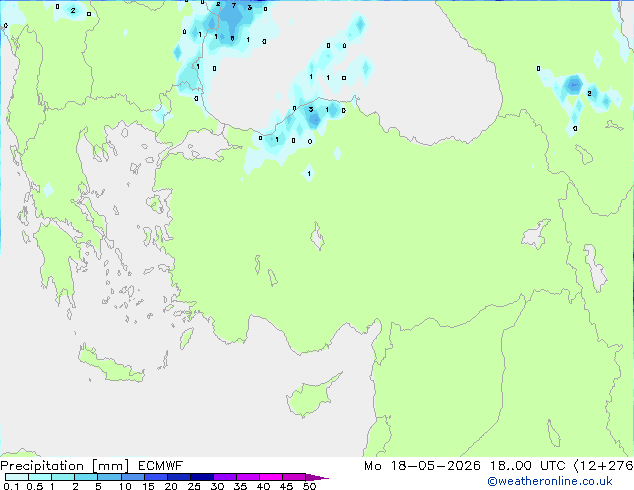Pick the 2–5 mm legend swatch
The height and width of the screenshot is (490, 634).
(86, 477)
